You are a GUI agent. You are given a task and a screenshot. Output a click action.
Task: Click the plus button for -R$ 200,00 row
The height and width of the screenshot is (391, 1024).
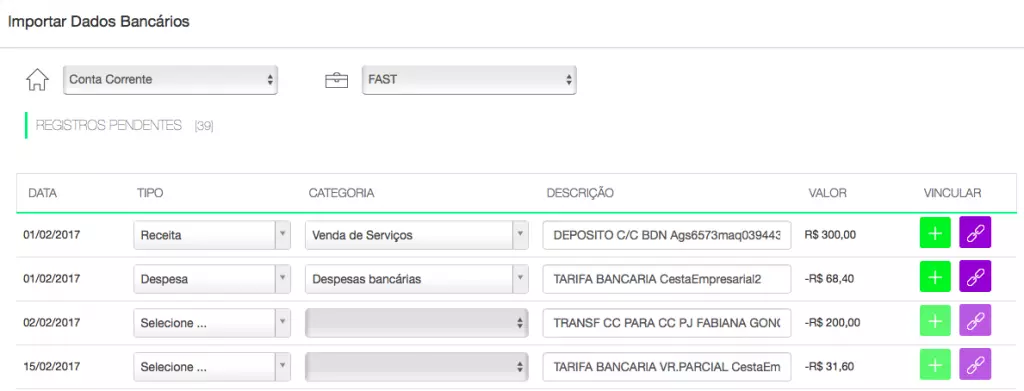(935, 320)
